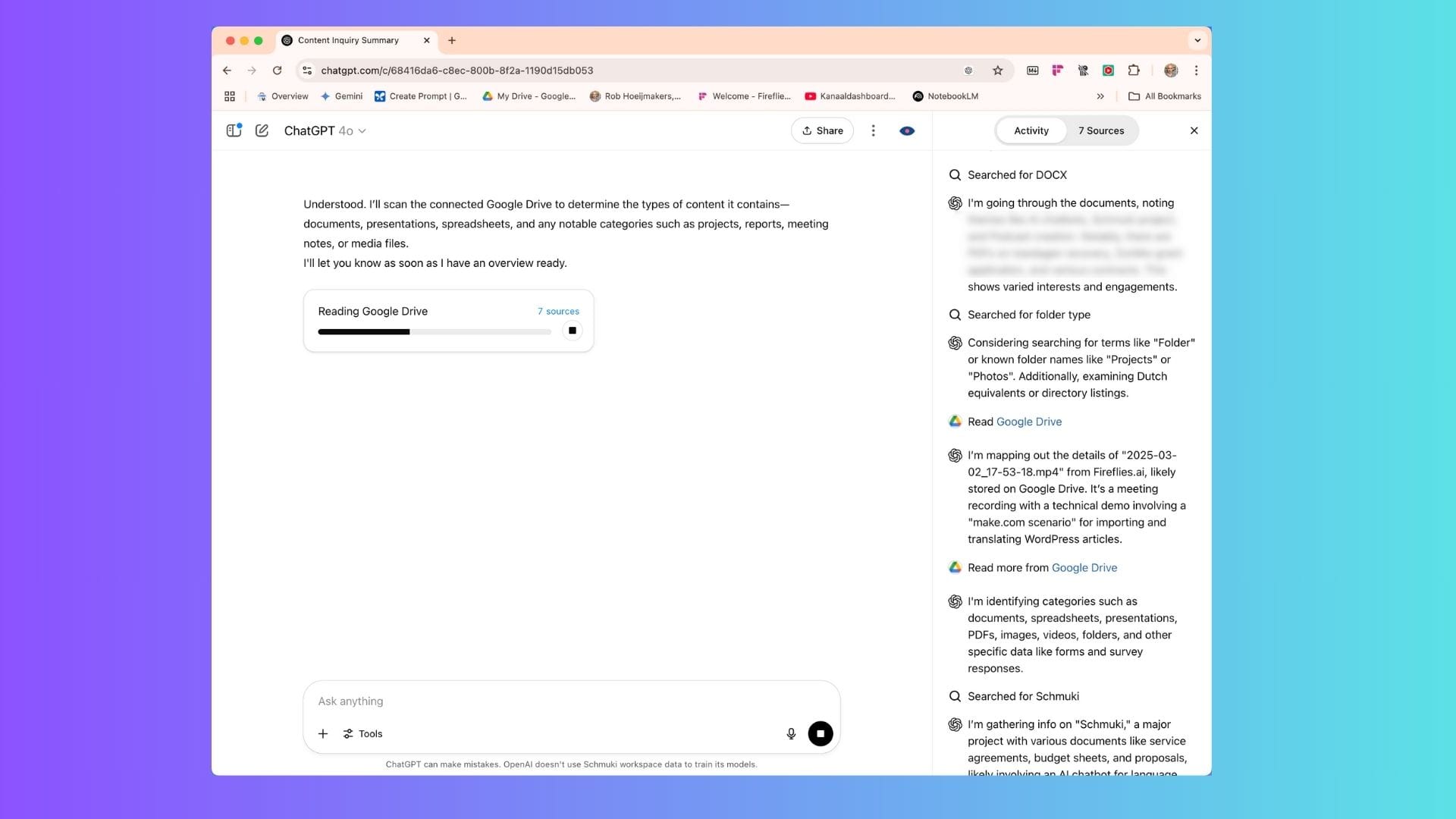
Task: Toggle the blue eye visibility icon
Action: pos(906,130)
